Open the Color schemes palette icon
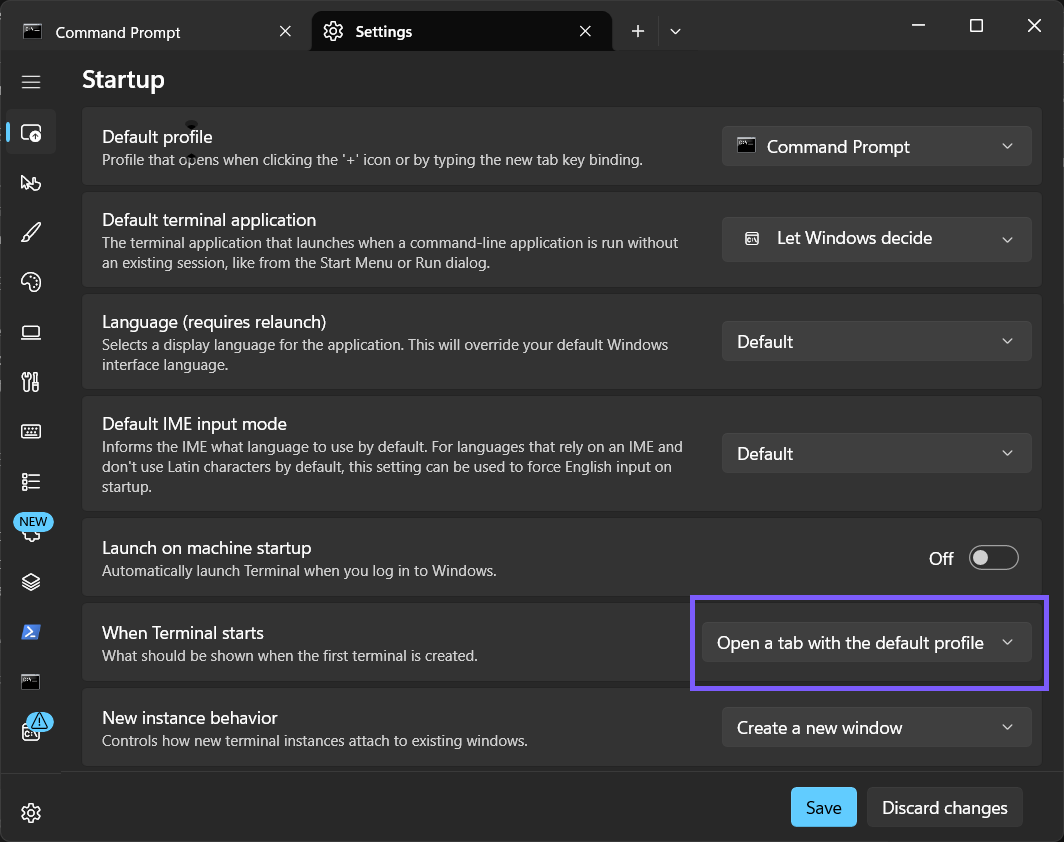Image resolution: width=1064 pixels, height=842 pixels. (31, 282)
